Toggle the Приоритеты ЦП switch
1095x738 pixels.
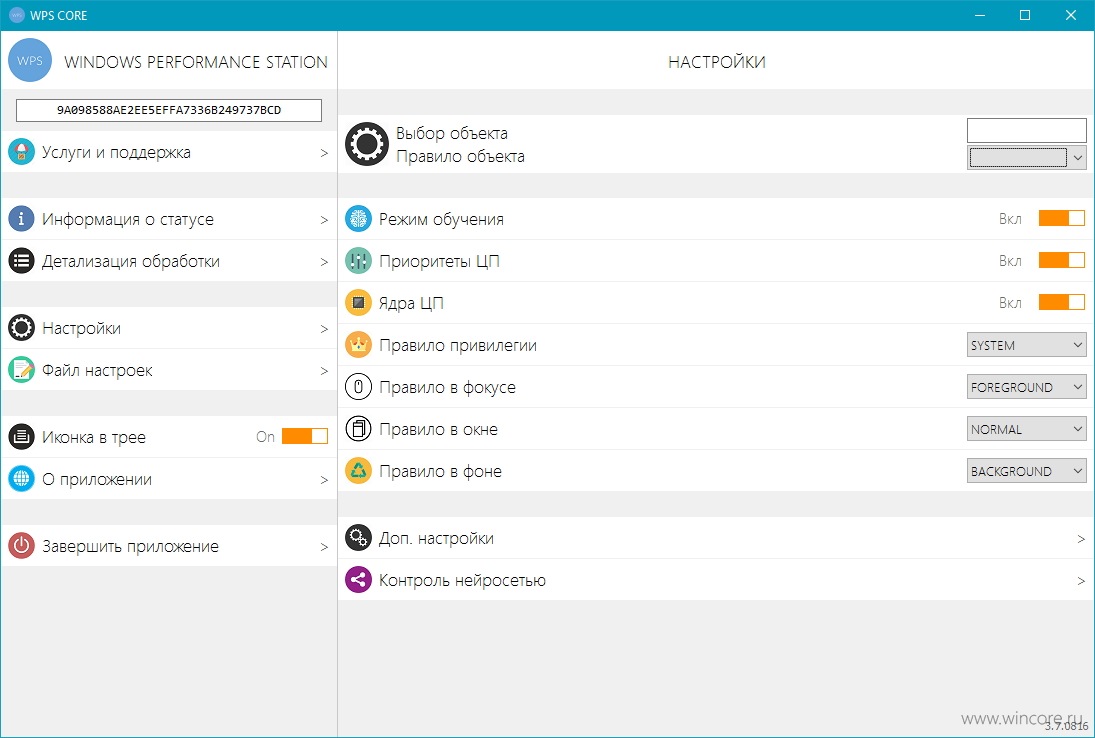click(1061, 260)
